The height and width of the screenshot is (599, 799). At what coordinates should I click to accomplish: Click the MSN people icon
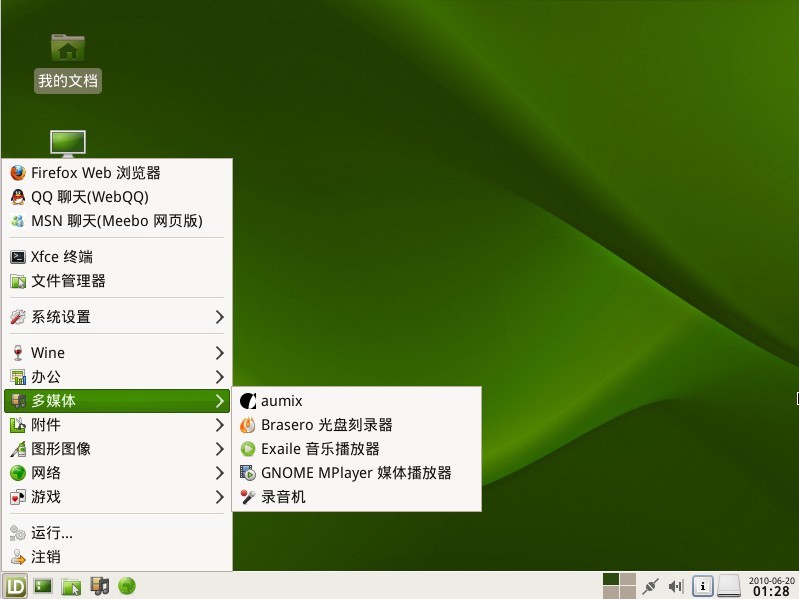pos(18,221)
